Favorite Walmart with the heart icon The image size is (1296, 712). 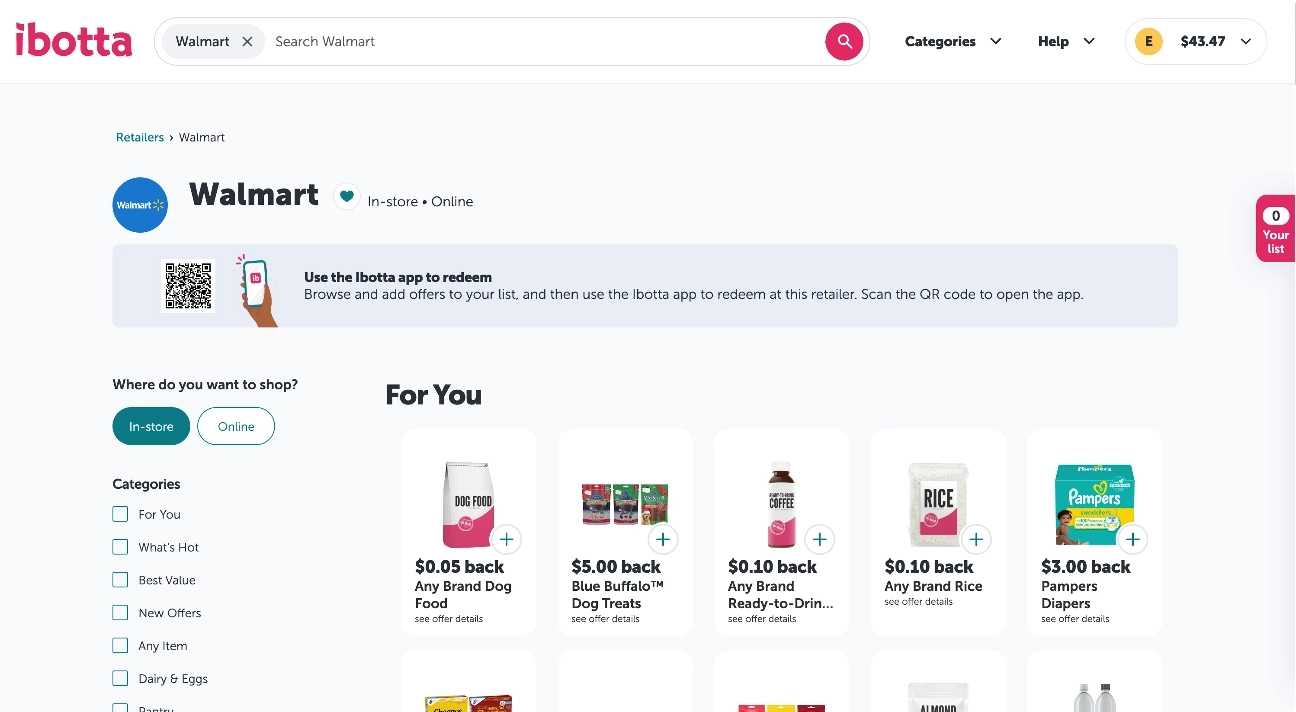(x=346, y=197)
